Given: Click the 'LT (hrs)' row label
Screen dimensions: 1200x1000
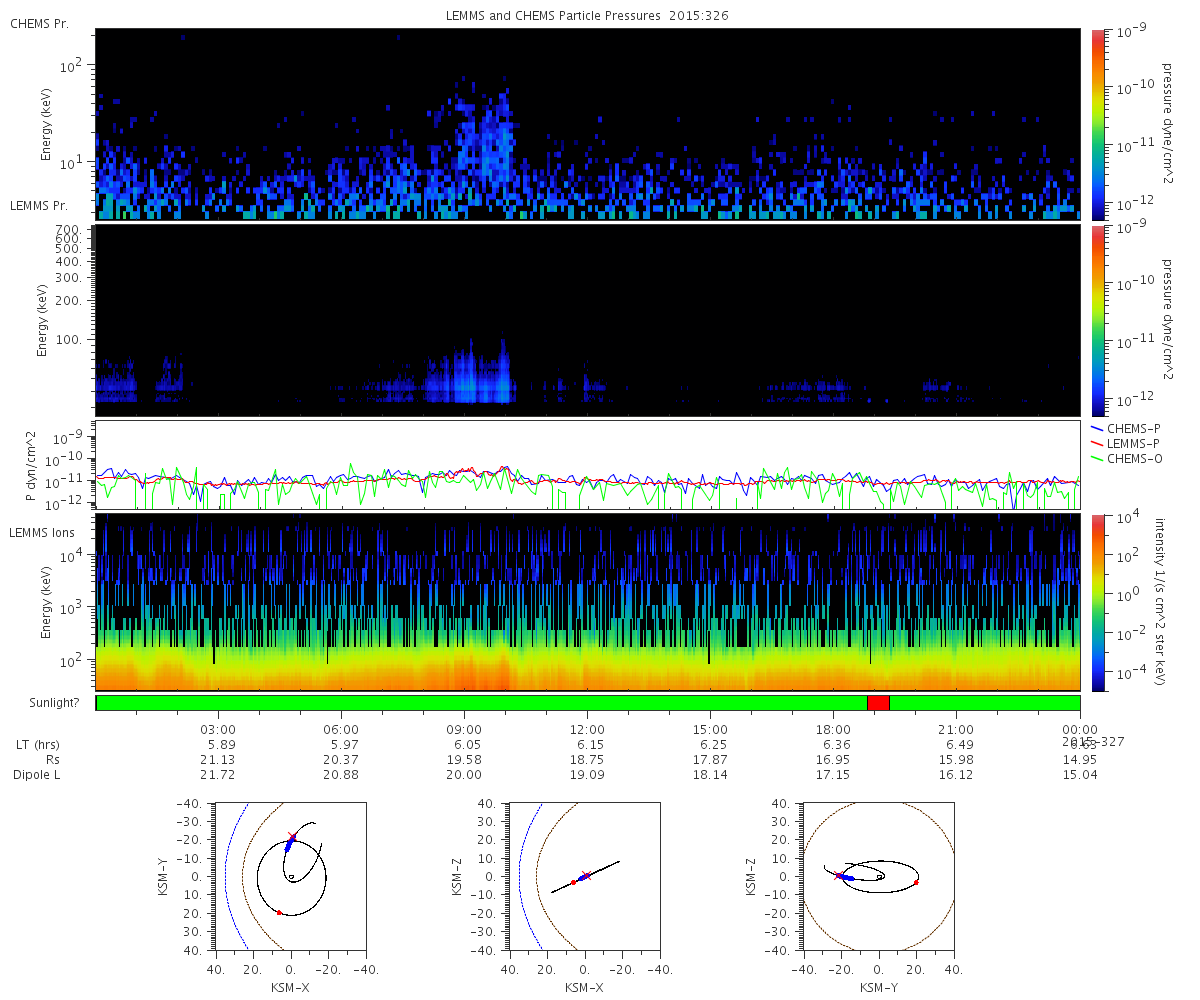Looking at the screenshot, I should [36, 745].
